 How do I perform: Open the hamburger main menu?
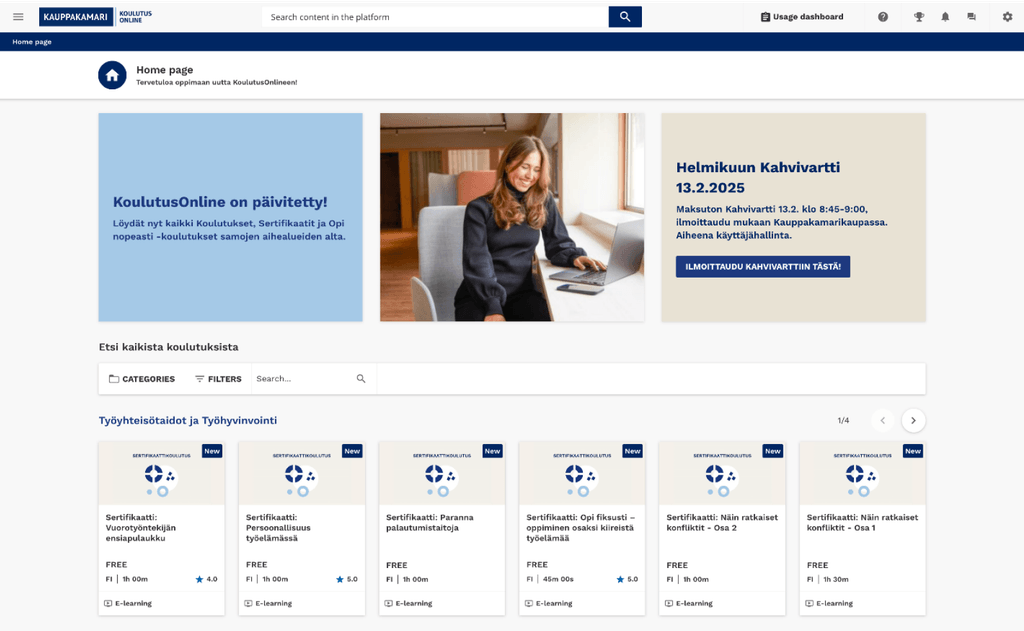point(18,17)
